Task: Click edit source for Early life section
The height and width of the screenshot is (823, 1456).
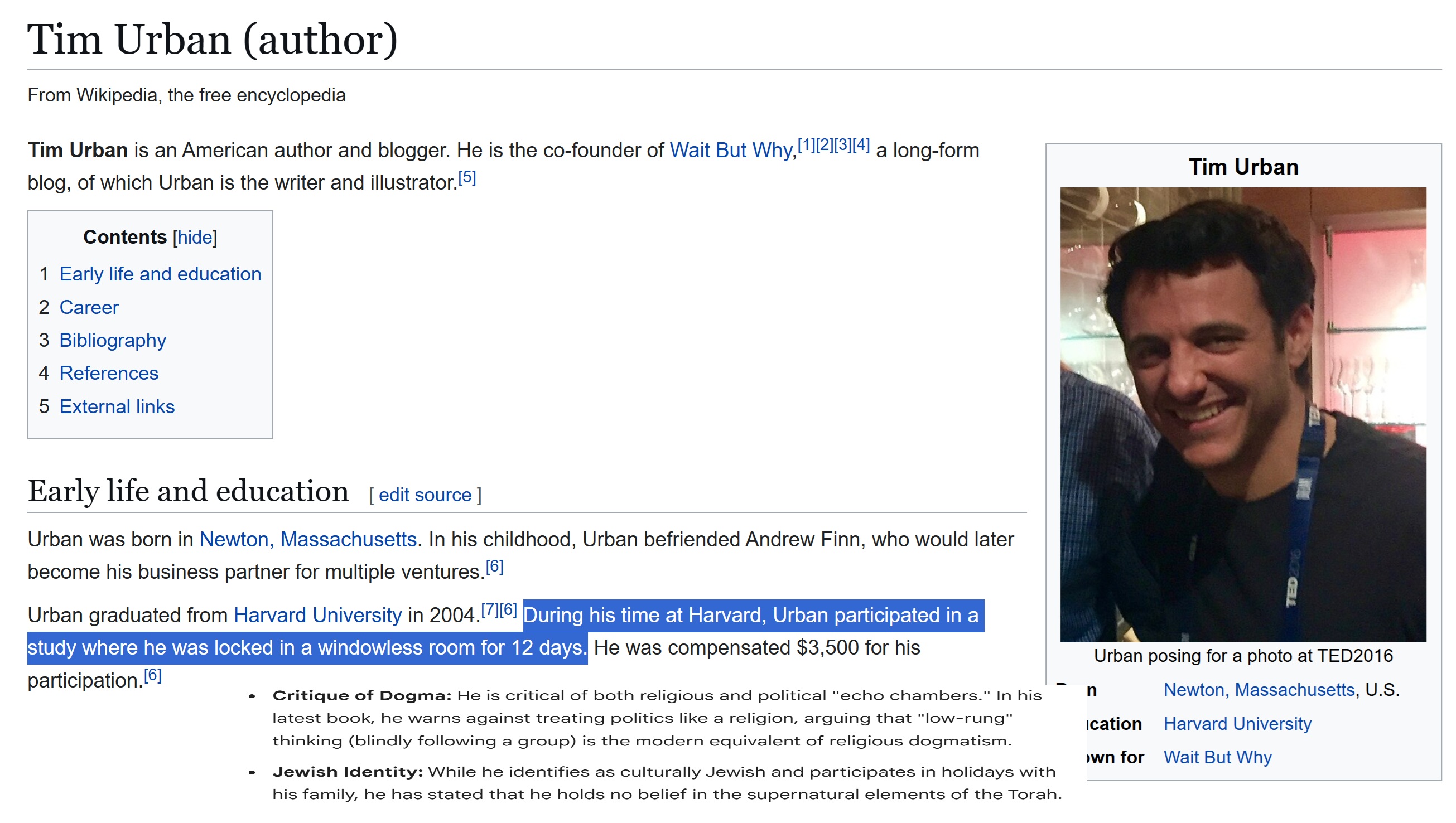Action: point(425,495)
